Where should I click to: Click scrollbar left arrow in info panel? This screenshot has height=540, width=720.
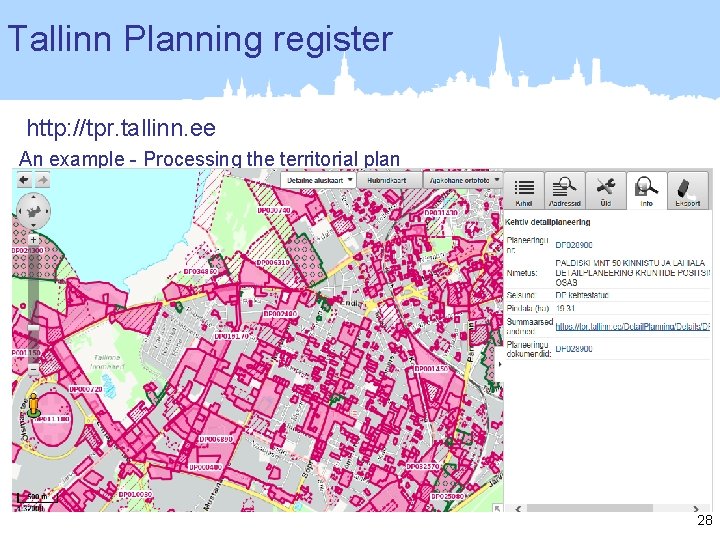pos(519,508)
